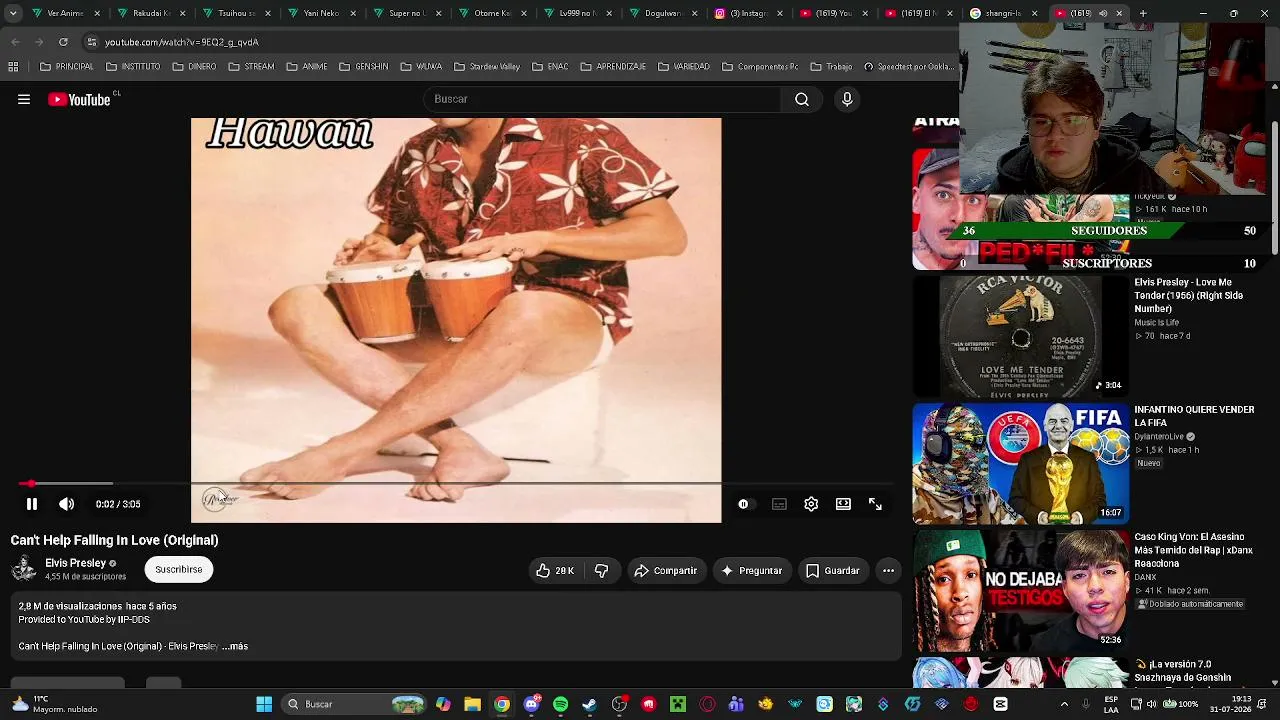Show hidden system tray icons
This screenshot has width=1280, height=720.
click(x=1064, y=704)
